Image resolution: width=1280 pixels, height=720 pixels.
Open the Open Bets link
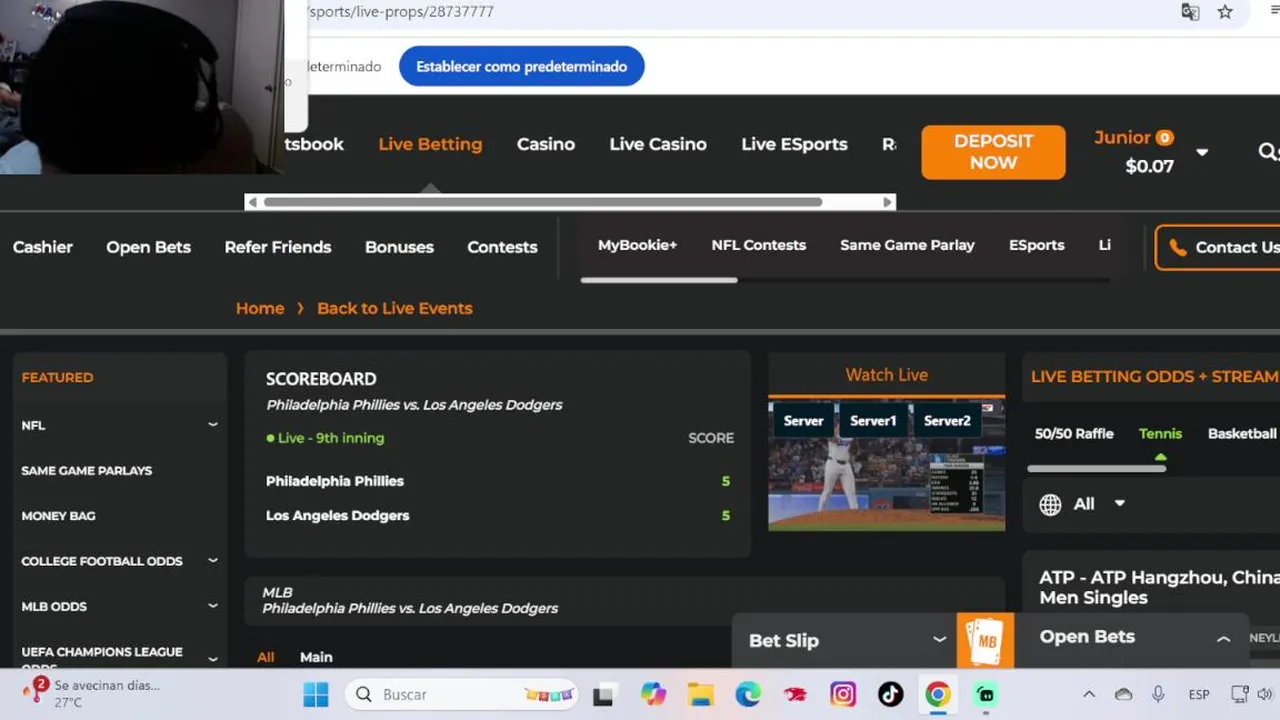148,247
